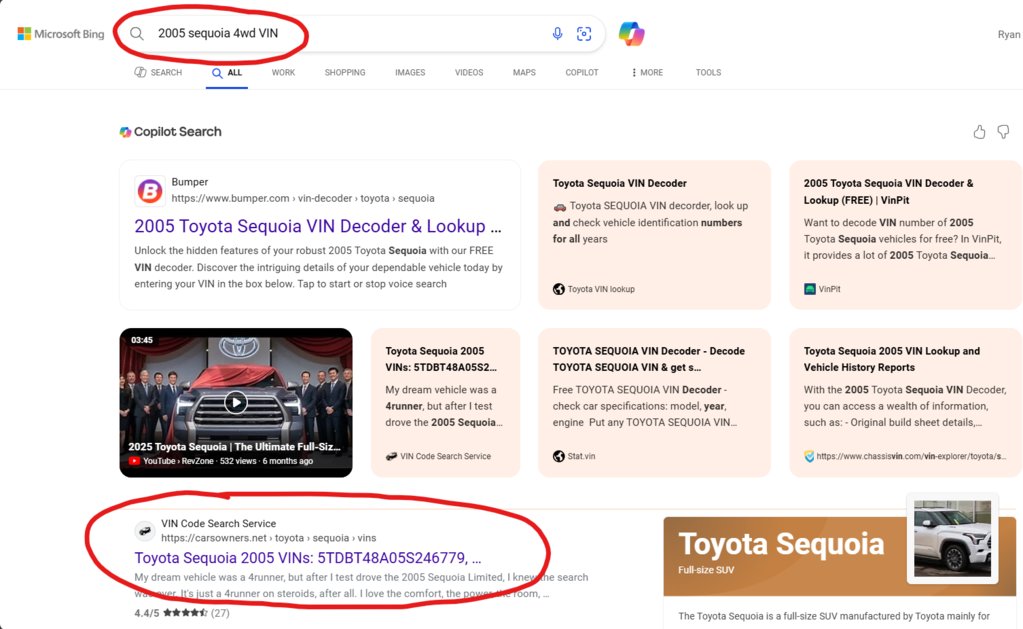Image resolution: width=1023 pixels, height=629 pixels.
Task: Click the bumper.com URL breadcrumb
Action: click(x=303, y=198)
